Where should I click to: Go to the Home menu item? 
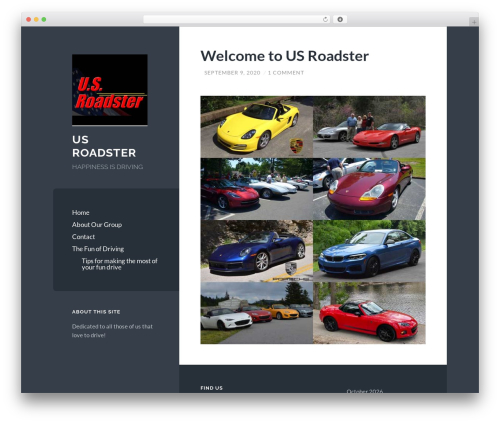tap(80, 213)
